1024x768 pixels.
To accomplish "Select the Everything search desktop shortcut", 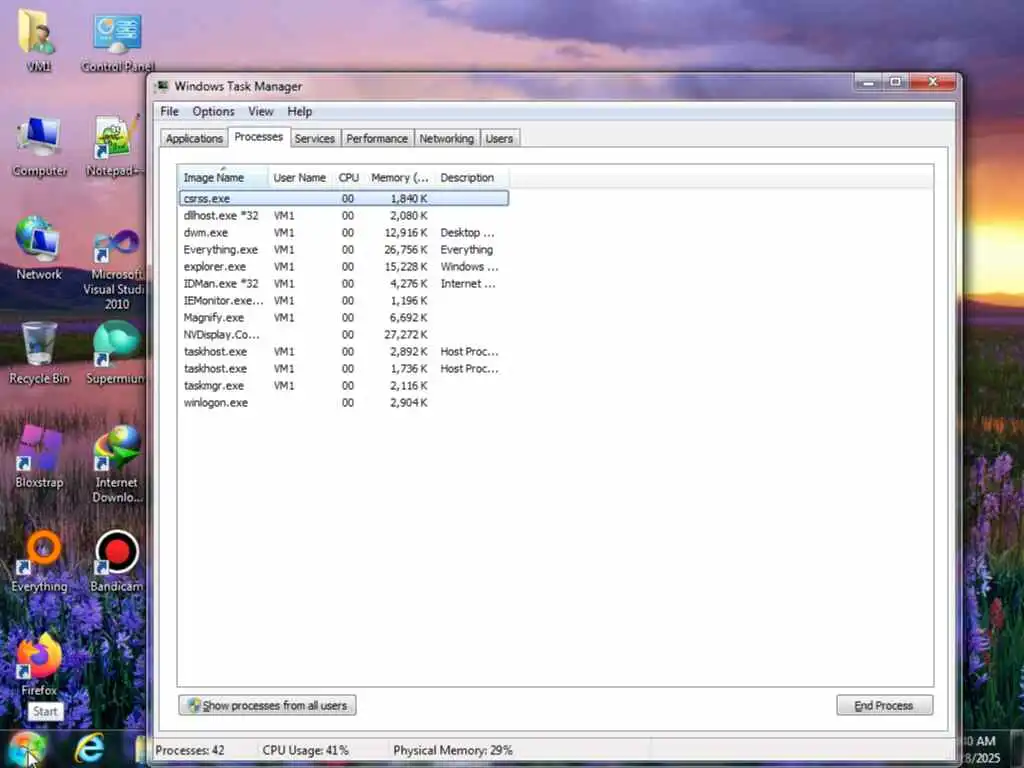I will 39,562.
